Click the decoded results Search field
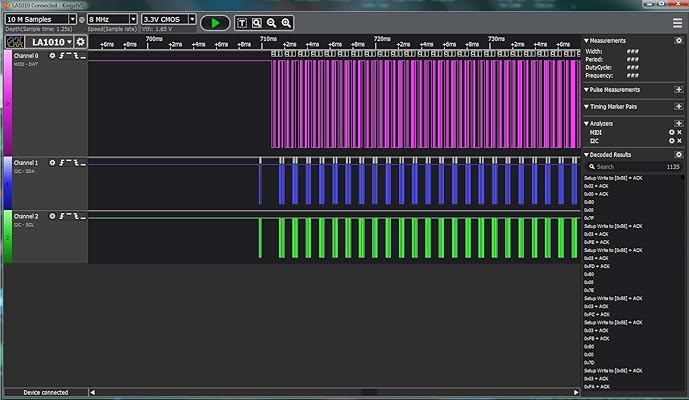The height and width of the screenshot is (400, 689). [x=626, y=167]
